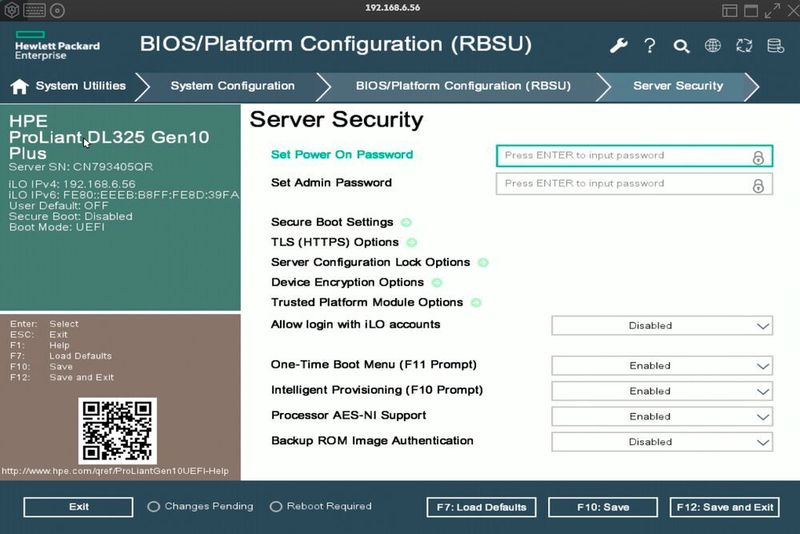Click the ProLiantGen10UEFI-Help URL text
Image resolution: width=800 pixels, height=534 pixels.
[115, 471]
